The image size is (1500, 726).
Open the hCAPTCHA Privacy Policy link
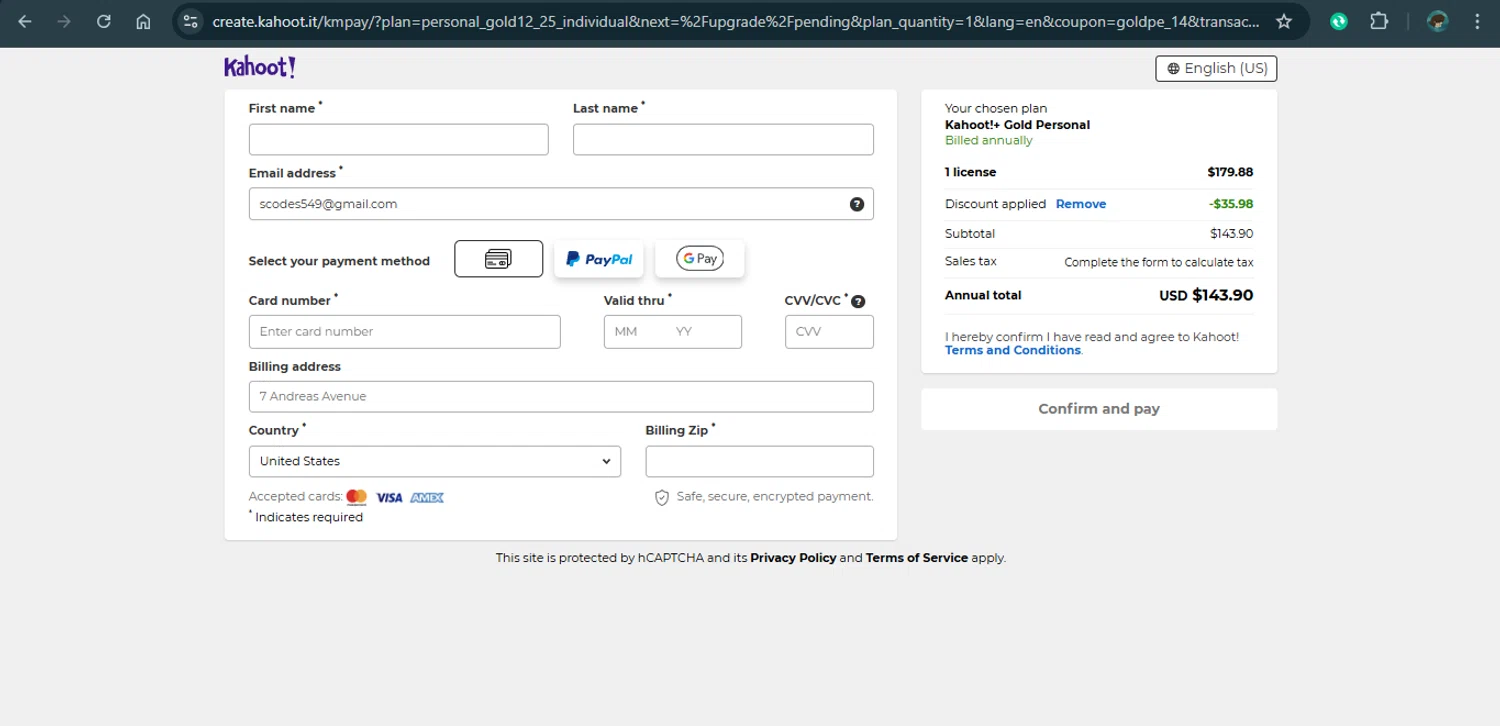(793, 558)
